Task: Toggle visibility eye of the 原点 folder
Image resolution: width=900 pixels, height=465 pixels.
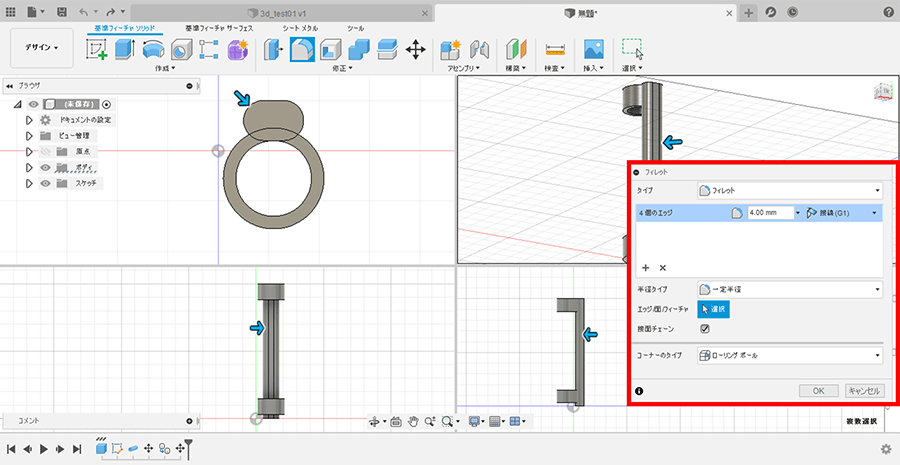Action: (x=45, y=151)
